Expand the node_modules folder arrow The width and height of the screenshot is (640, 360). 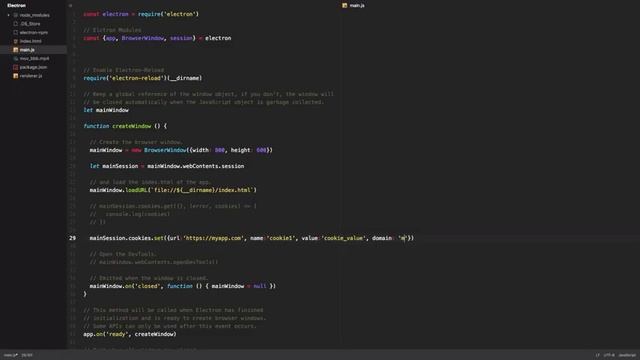click(9, 15)
